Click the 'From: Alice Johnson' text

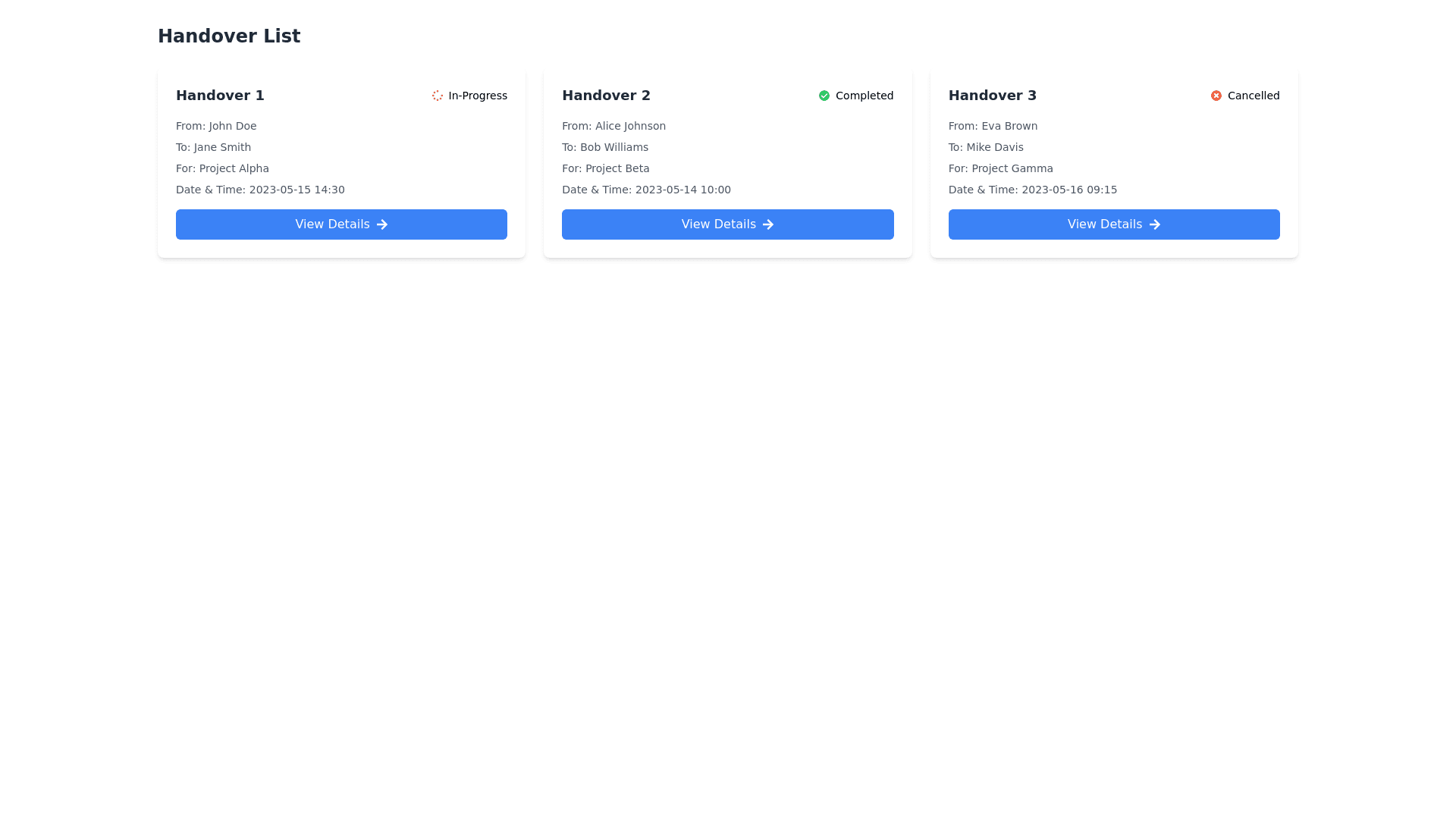613,126
